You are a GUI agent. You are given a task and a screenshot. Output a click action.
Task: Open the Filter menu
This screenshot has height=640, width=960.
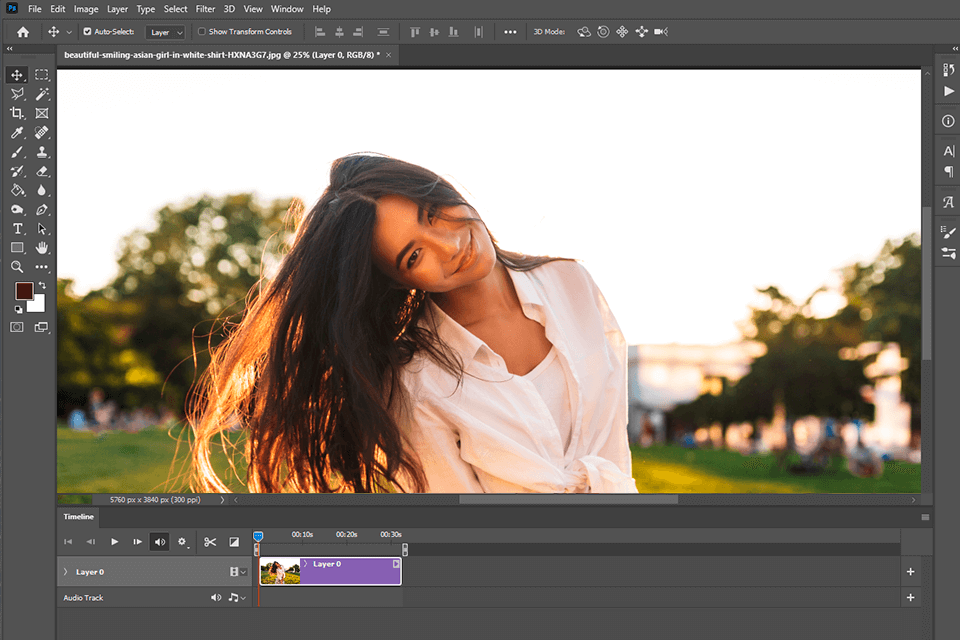click(x=205, y=9)
